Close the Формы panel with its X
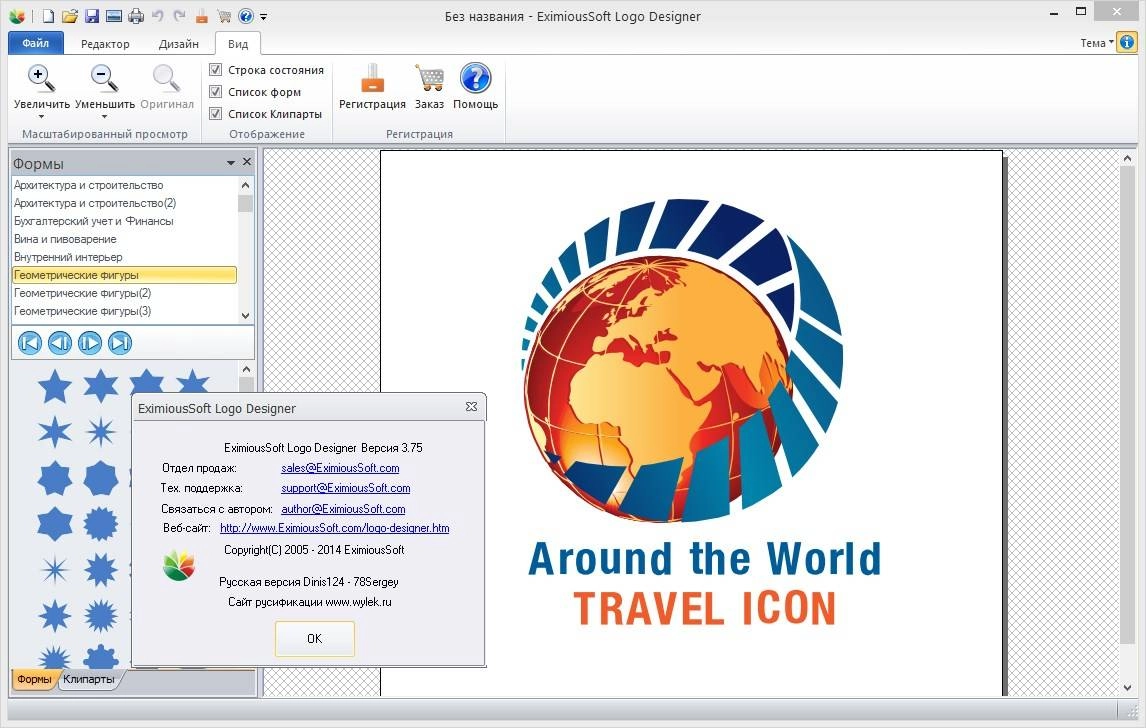This screenshot has height=728, width=1146. pyautogui.click(x=247, y=162)
